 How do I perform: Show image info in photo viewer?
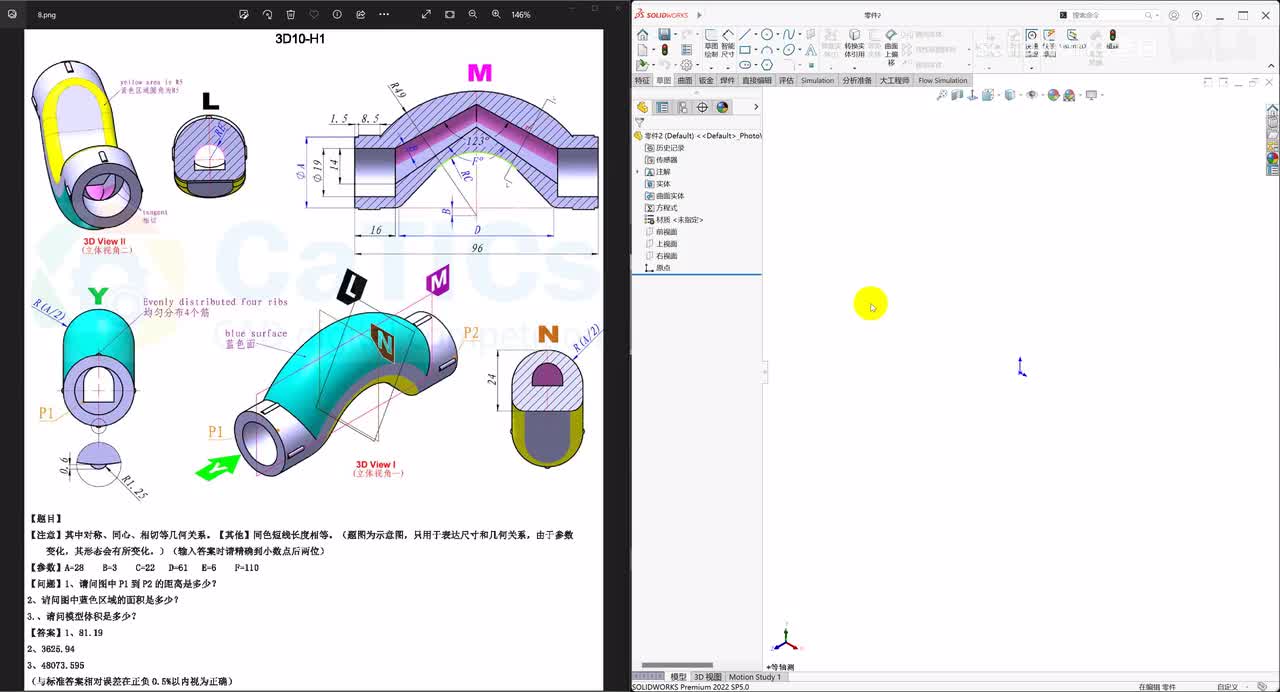337,14
